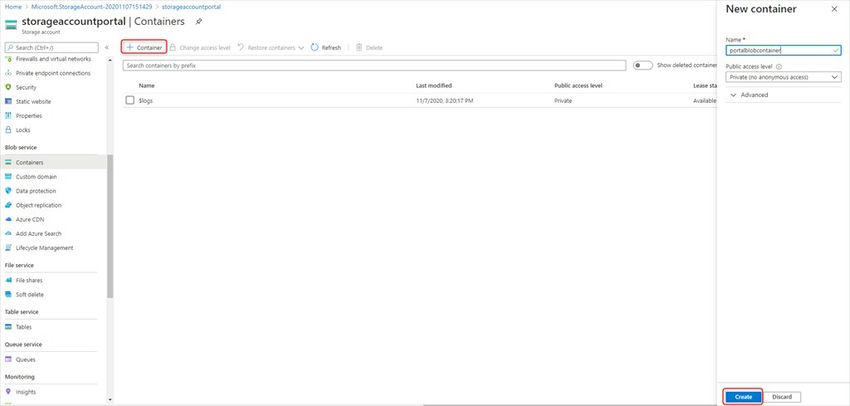Click the Public access level info icon
Viewport: 850px width, 406px height.
[x=779, y=67]
